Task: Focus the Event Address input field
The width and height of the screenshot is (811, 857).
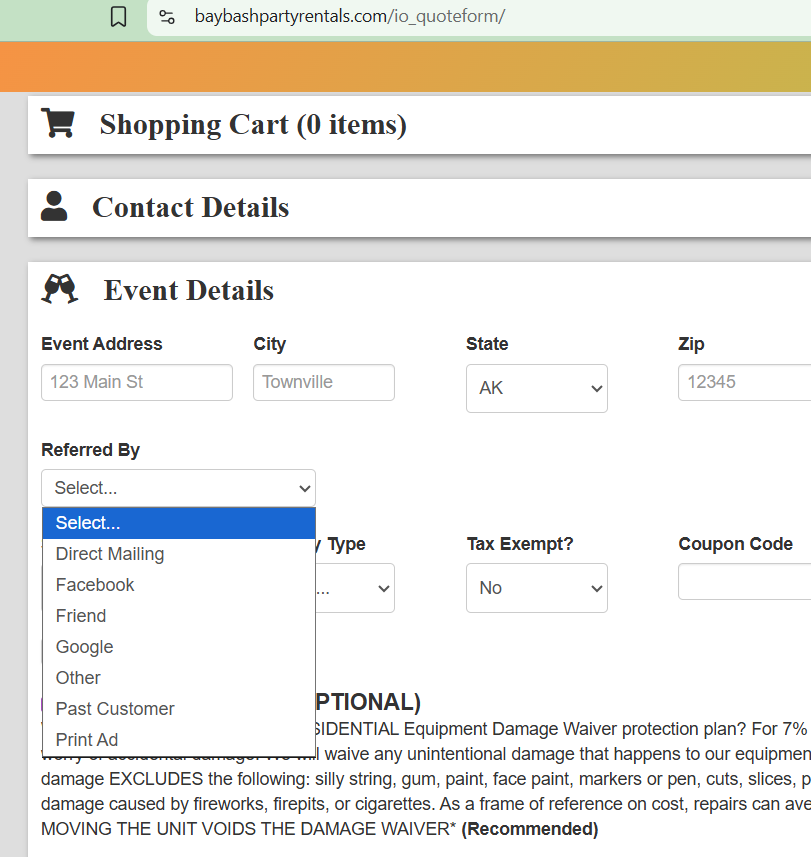Action: click(136, 382)
